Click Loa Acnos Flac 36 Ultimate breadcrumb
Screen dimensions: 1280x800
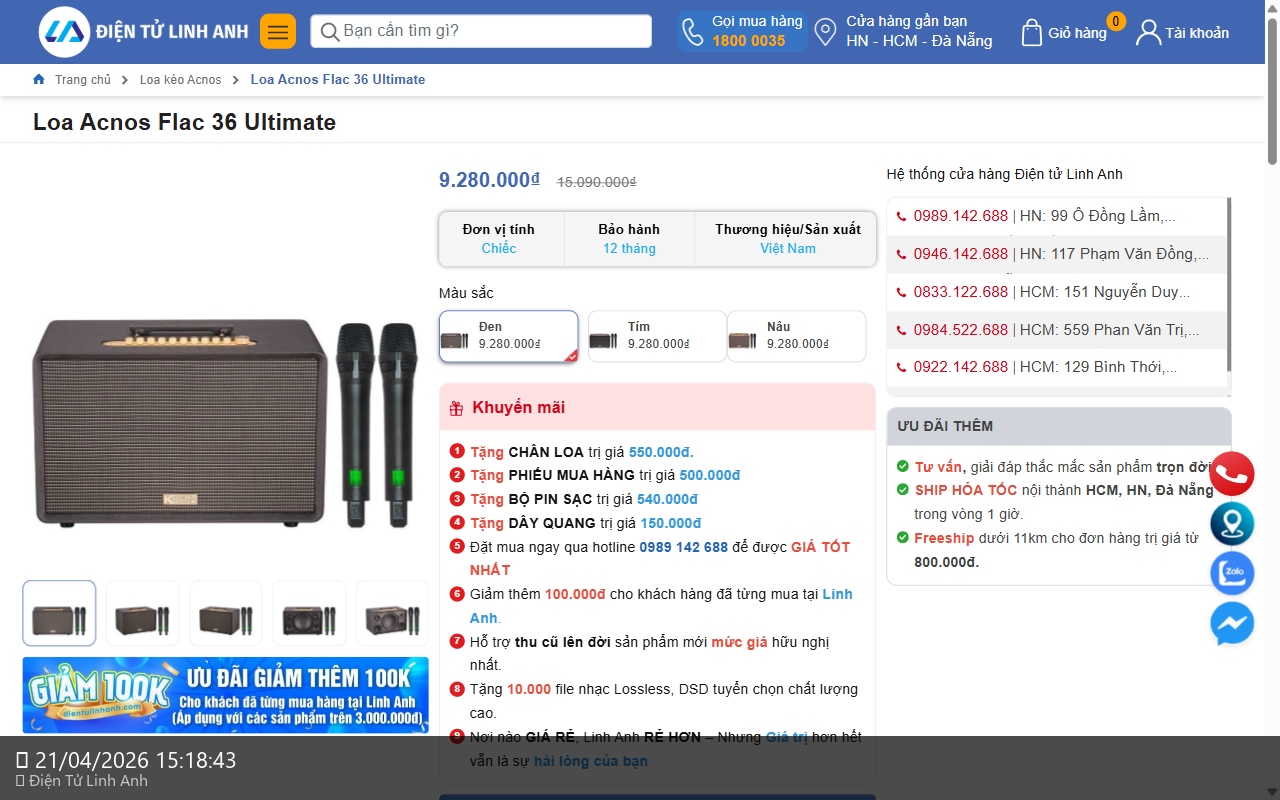coord(338,79)
